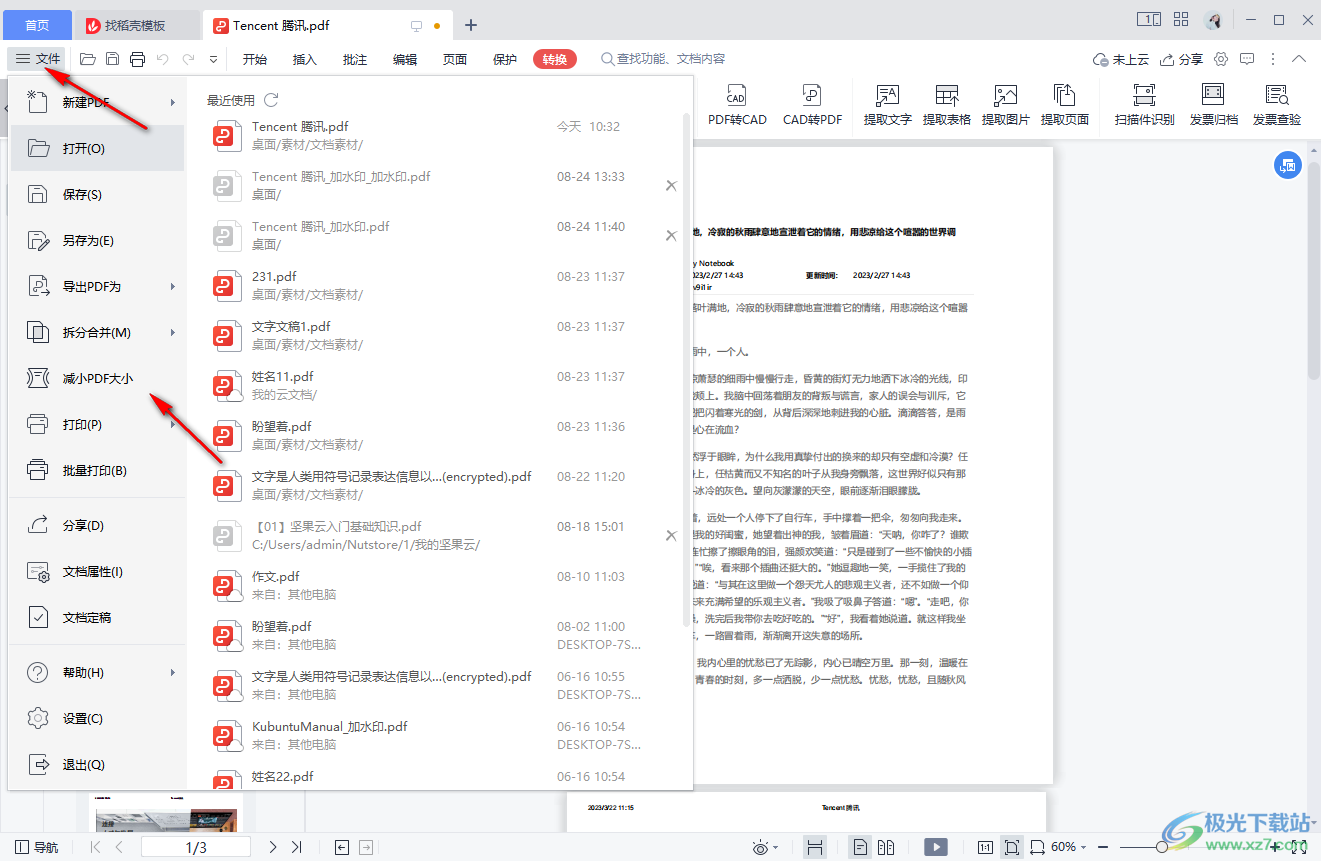Open the 文件 menu button

[38, 59]
